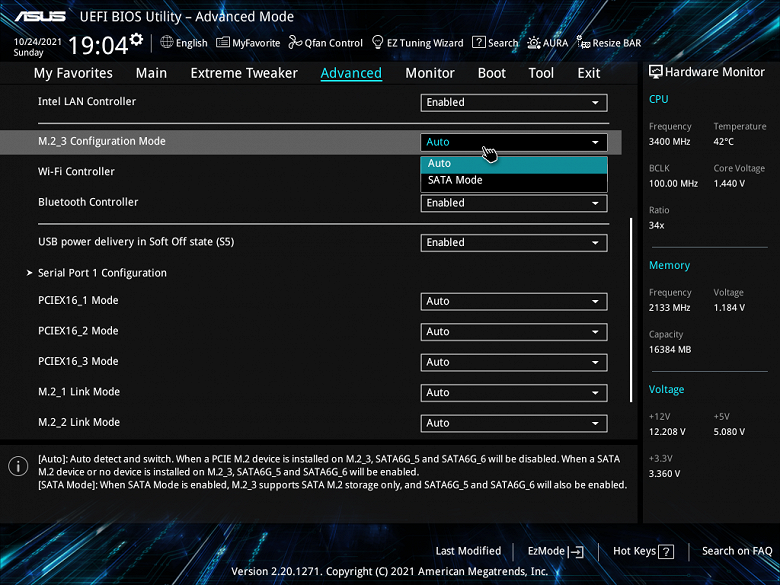Click EzMode button at bottom

[555, 551]
